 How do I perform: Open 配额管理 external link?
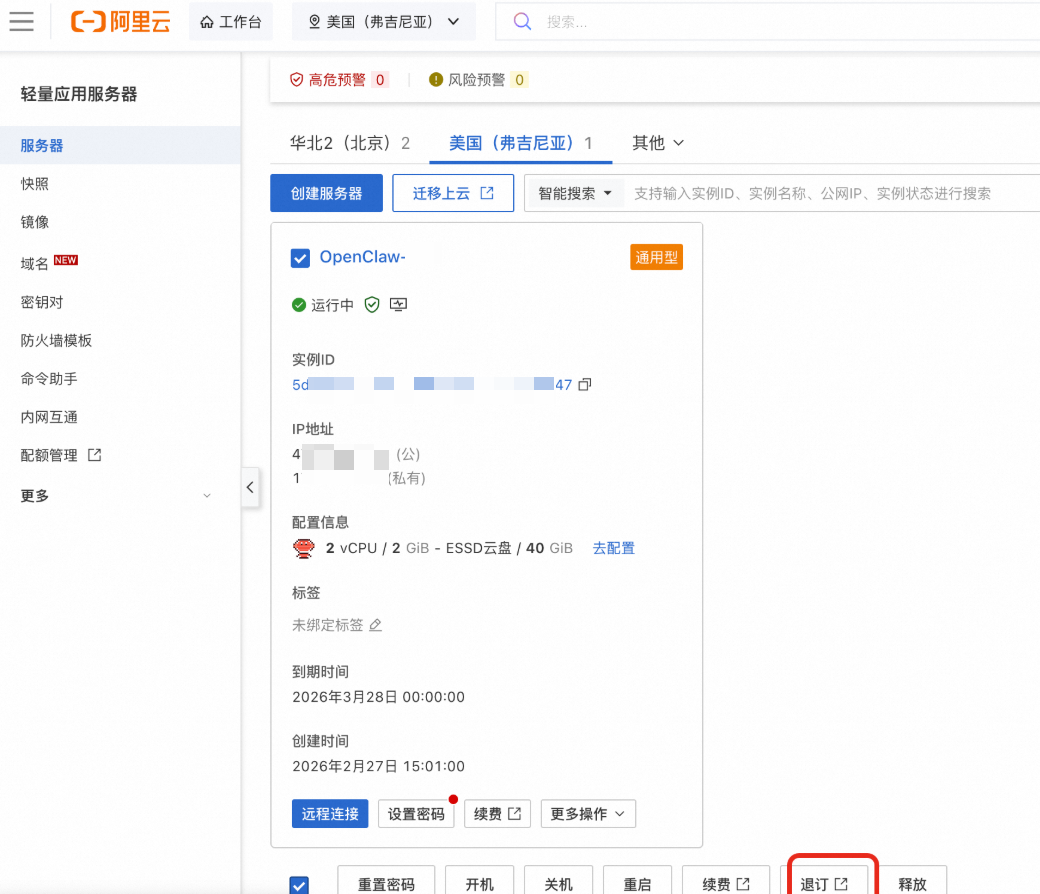(x=61, y=455)
